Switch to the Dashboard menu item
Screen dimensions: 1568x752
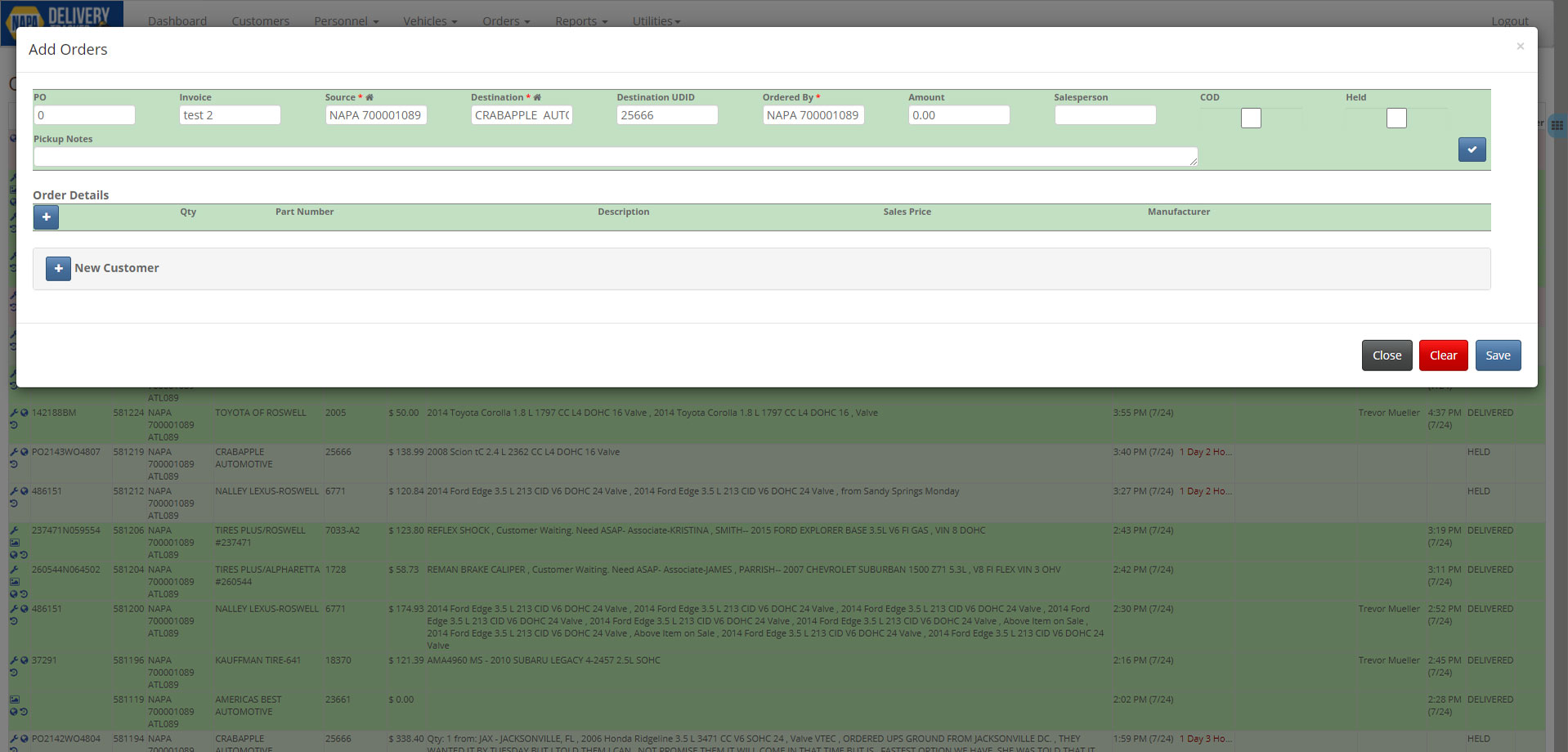point(177,20)
